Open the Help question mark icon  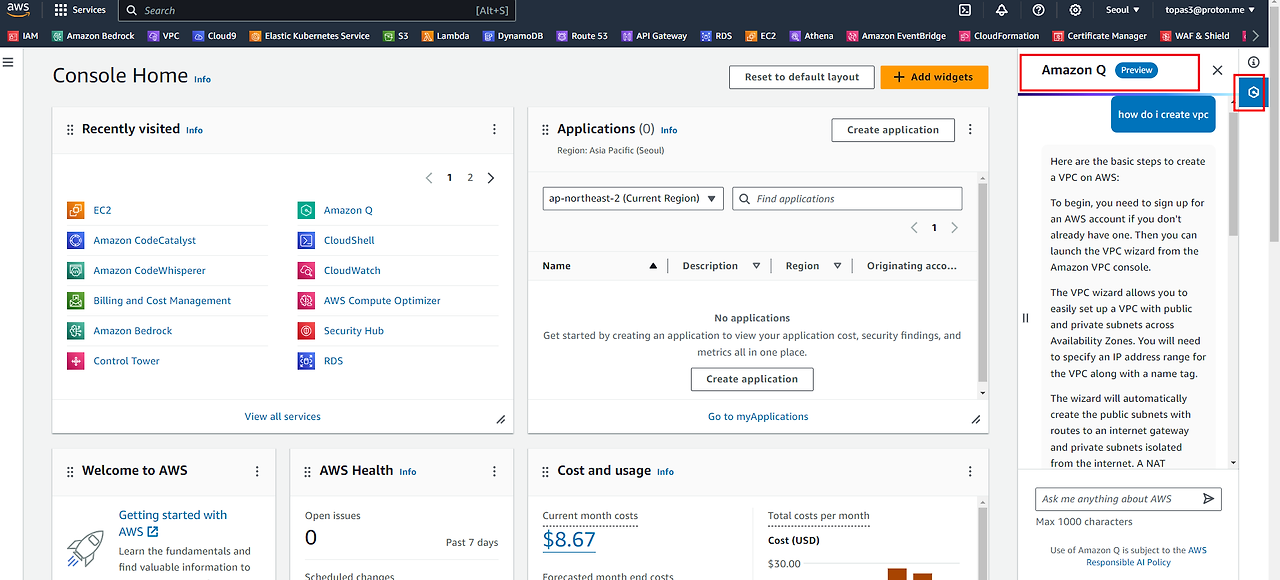1038,10
